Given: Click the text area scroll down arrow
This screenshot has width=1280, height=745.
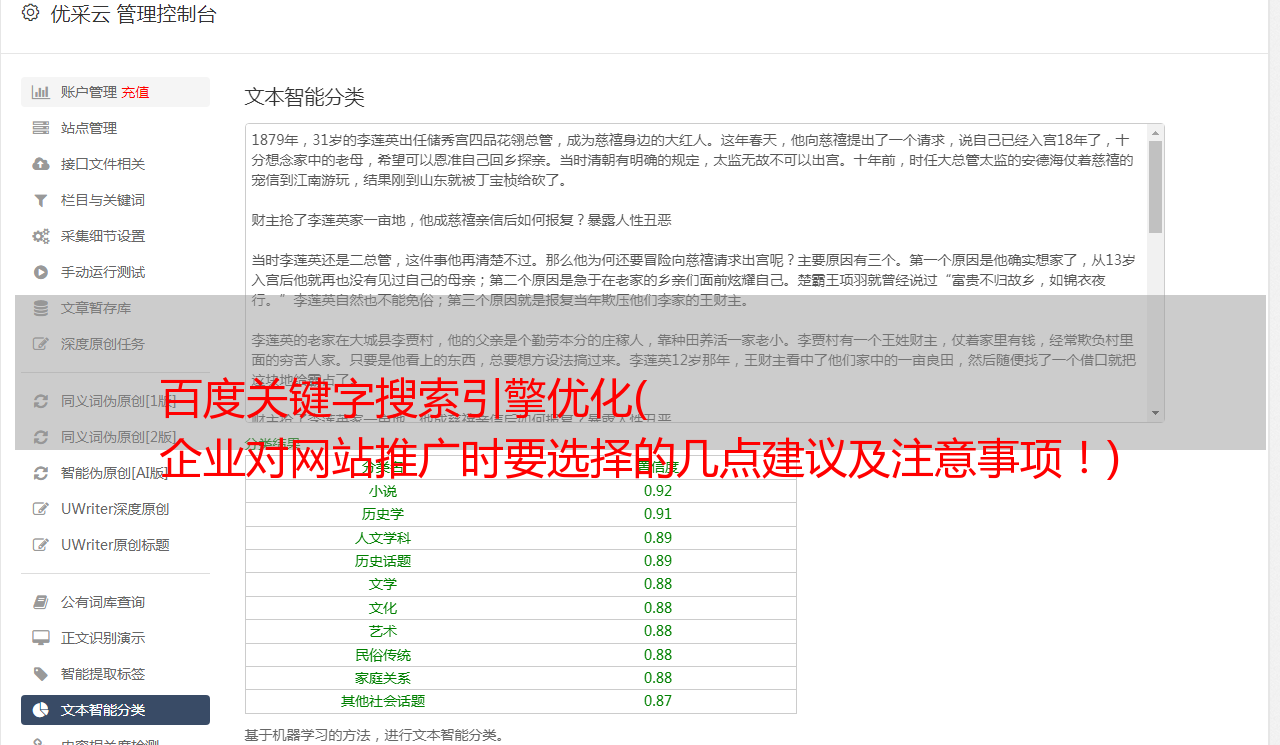Looking at the screenshot, I should (x=1155, y=413).
